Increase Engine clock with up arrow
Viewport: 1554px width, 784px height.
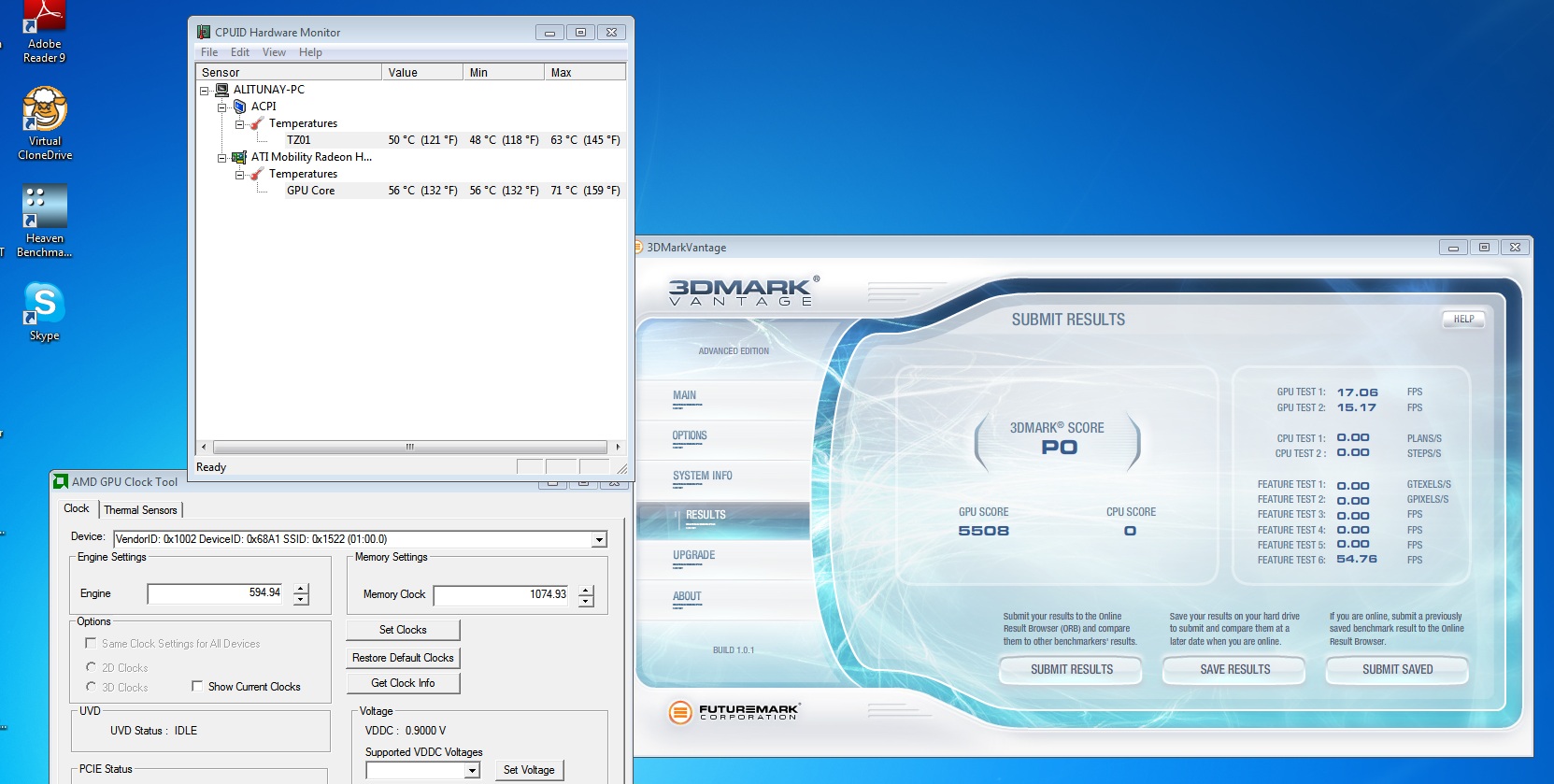click(x=301, y=589)
